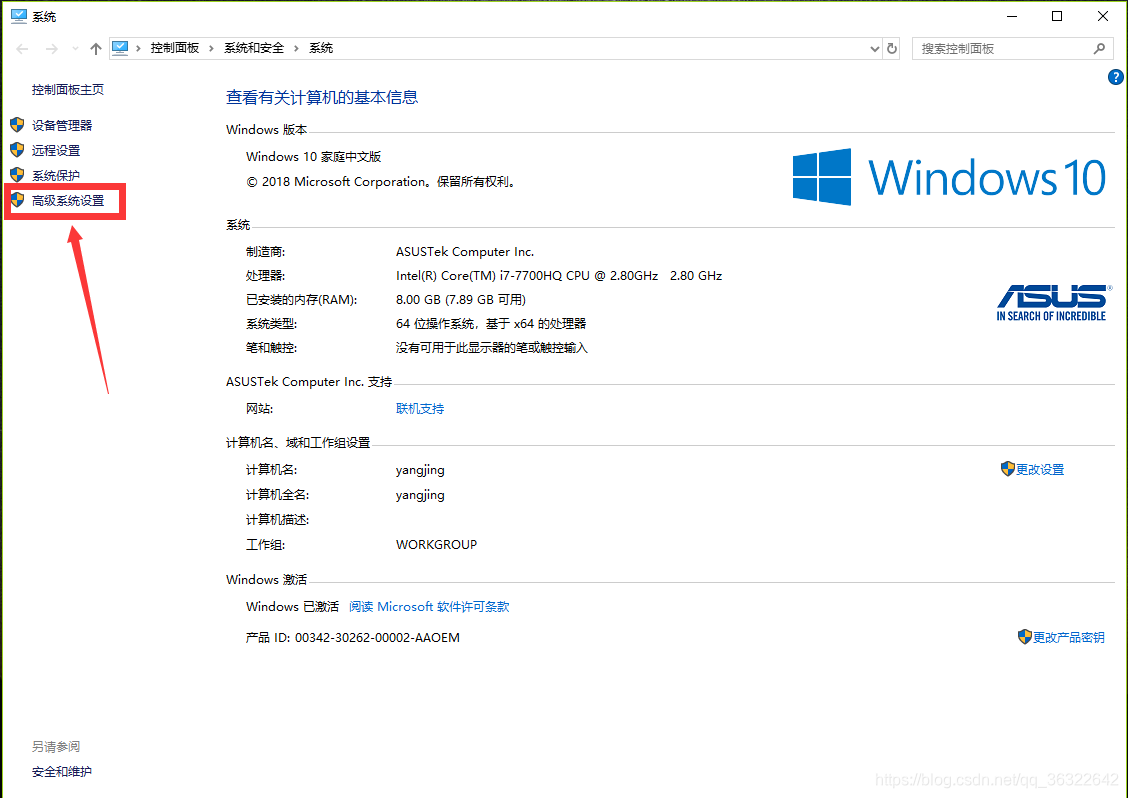Select 控制面板 in the breadcrumb path
This screenshot has width=1128, height=798.
175,48
